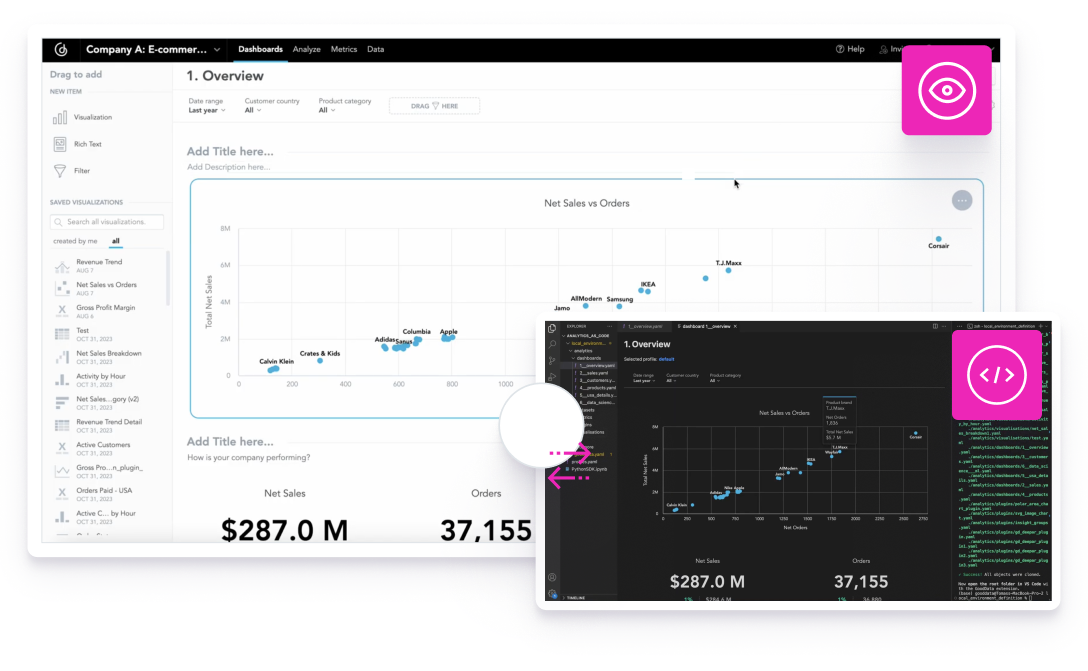Screen dimensions: 1088x671
Task: Toggle the pink eye visibility icon
Action: coord(946,90)
